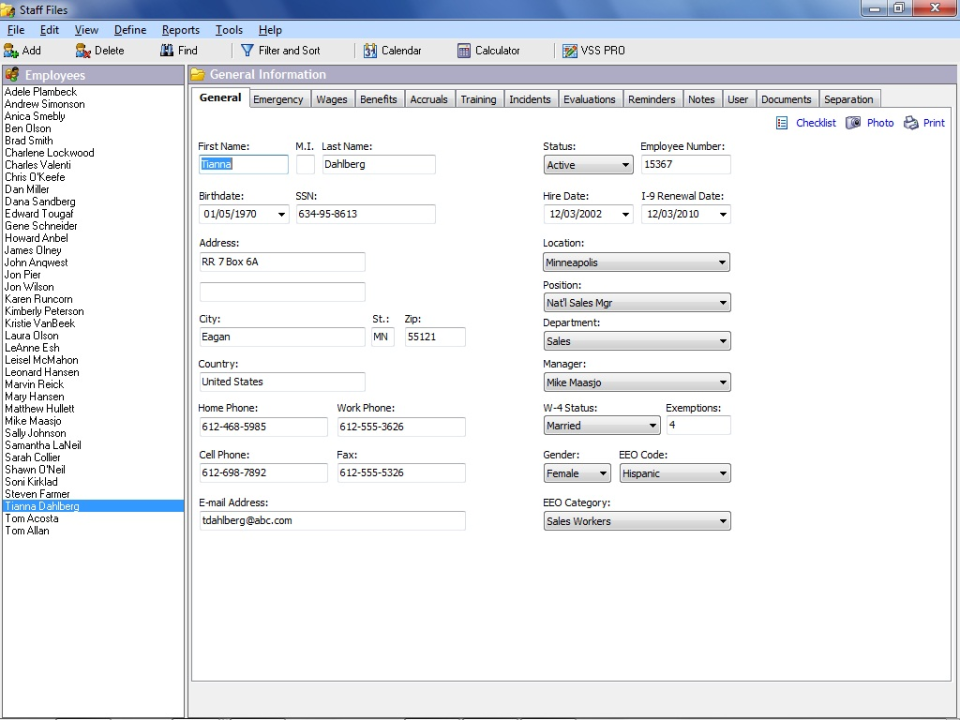The width and height of the screenshot is (960, 720).
Task: Expand the W-4 Status dropdown
Action: click(652, 426)
